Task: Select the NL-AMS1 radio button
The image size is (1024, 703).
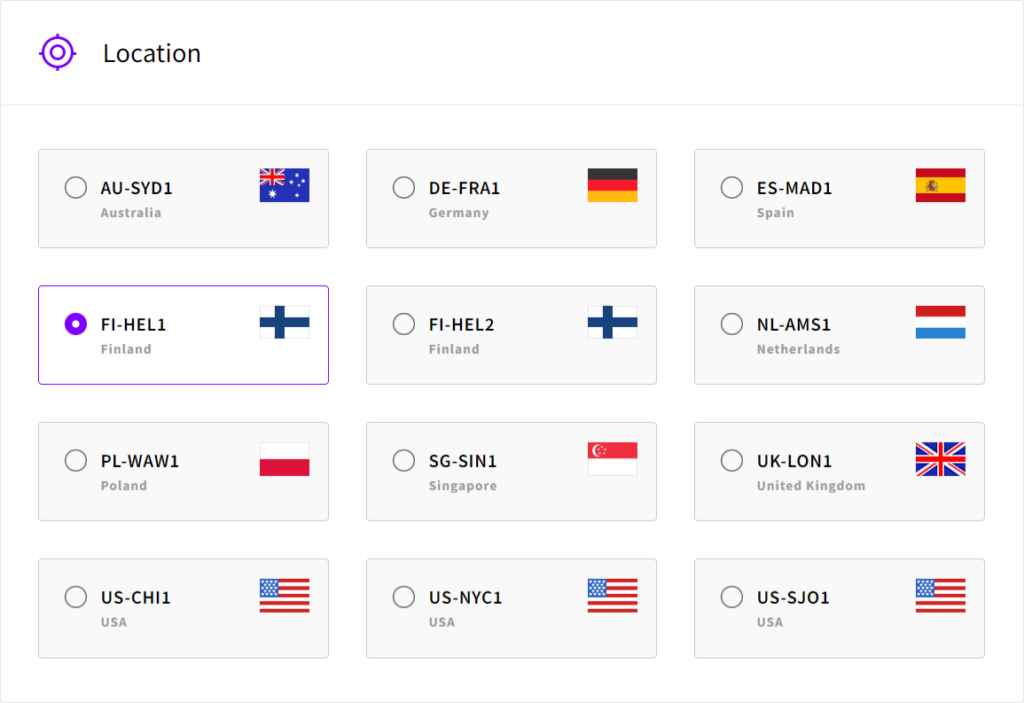Action: 731,324
